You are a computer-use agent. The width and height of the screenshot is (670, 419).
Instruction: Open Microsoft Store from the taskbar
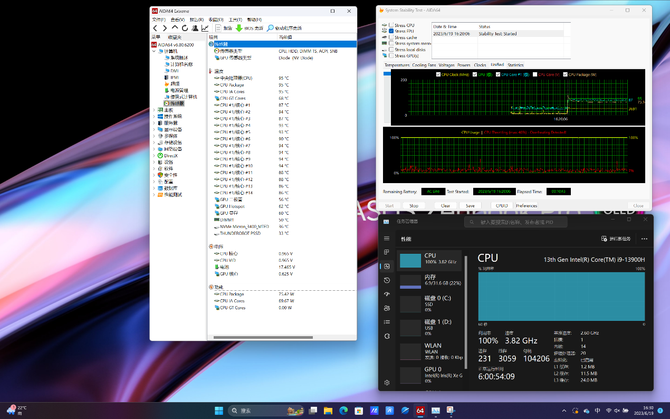[359, 410]
